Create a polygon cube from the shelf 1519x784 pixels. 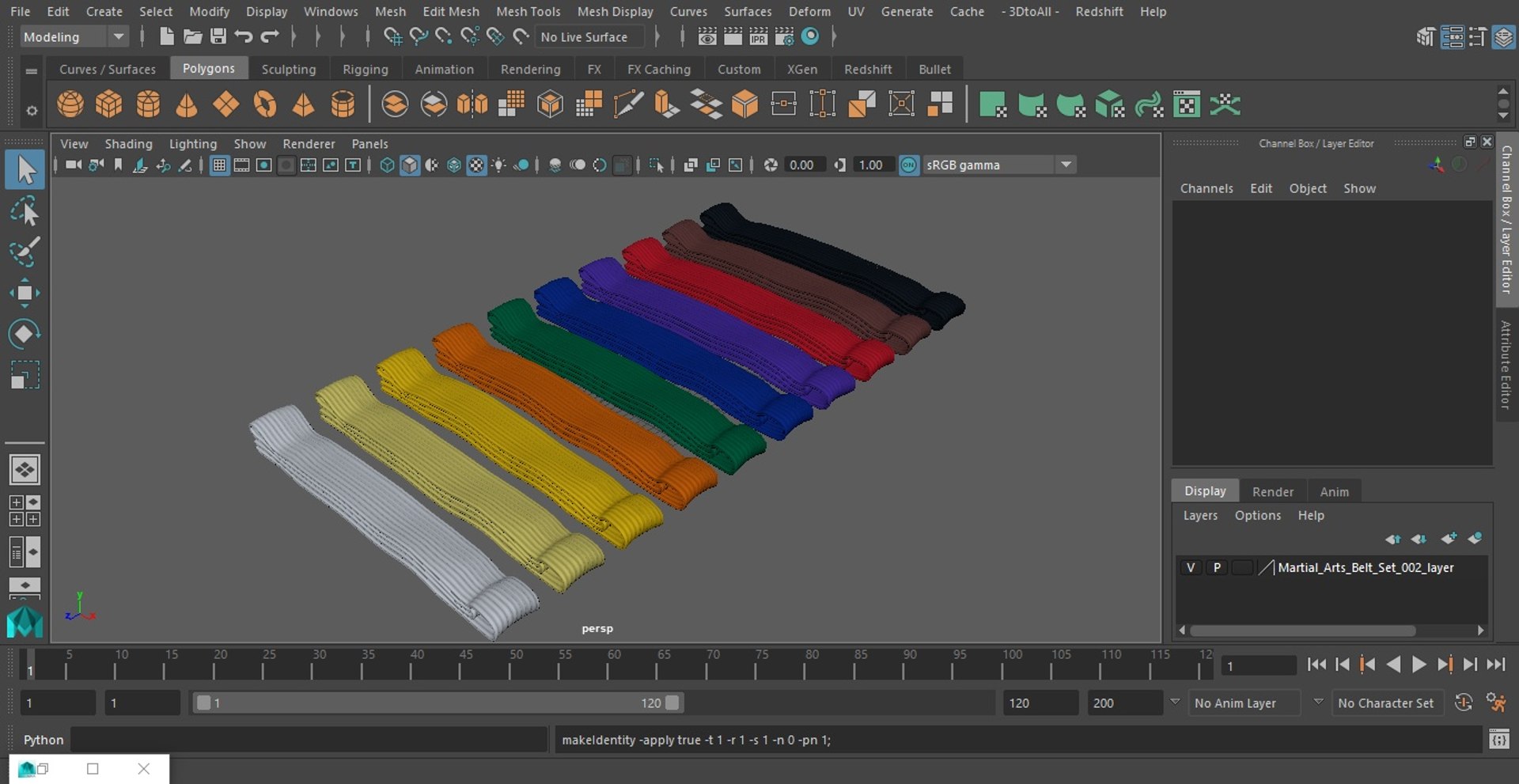coord(109,104)
